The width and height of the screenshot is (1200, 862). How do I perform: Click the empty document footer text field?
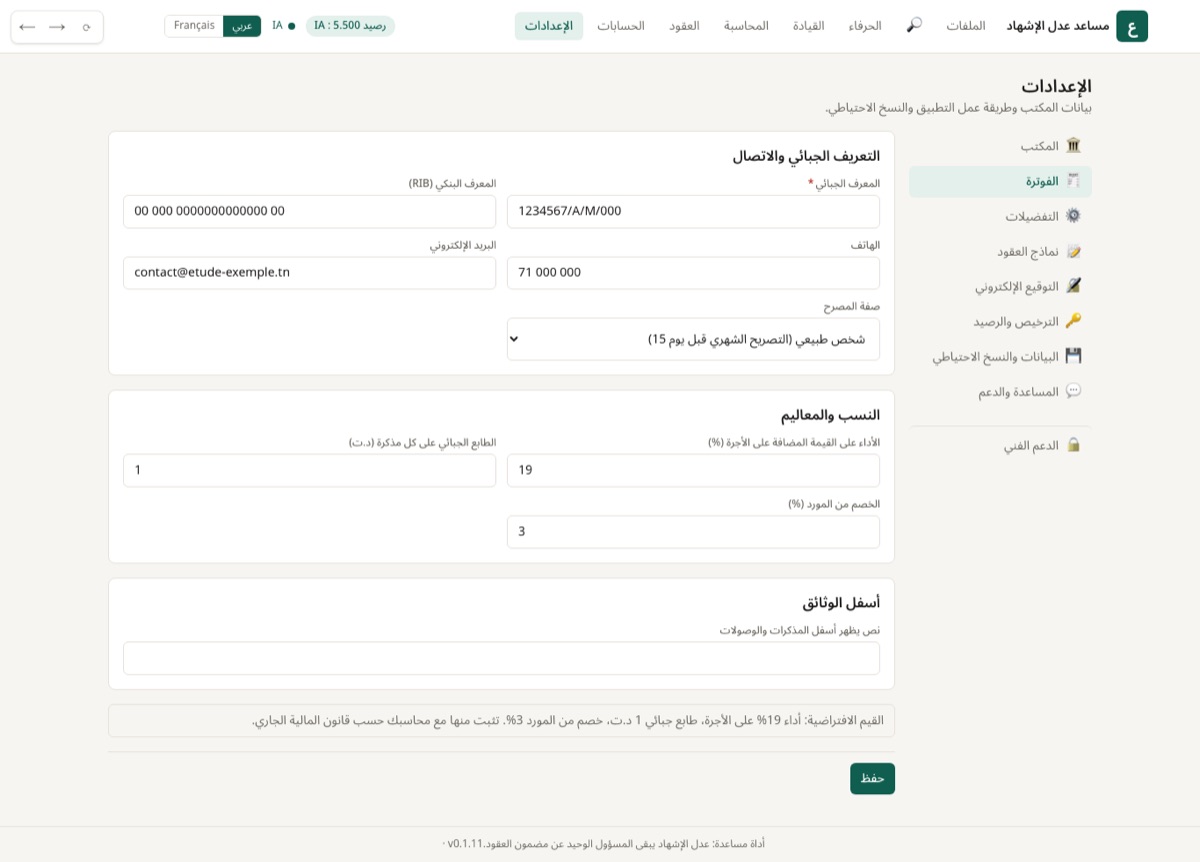pos(501,658)
